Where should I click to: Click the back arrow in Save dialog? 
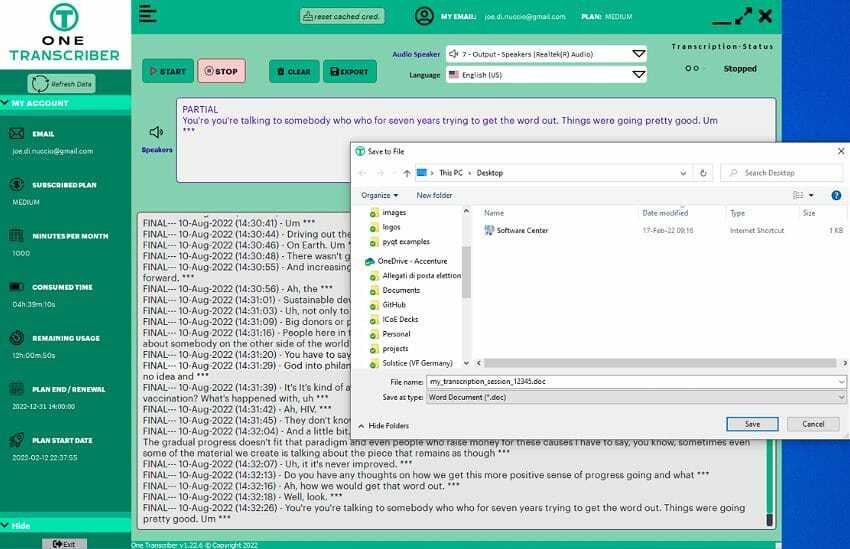coord(362,173)
